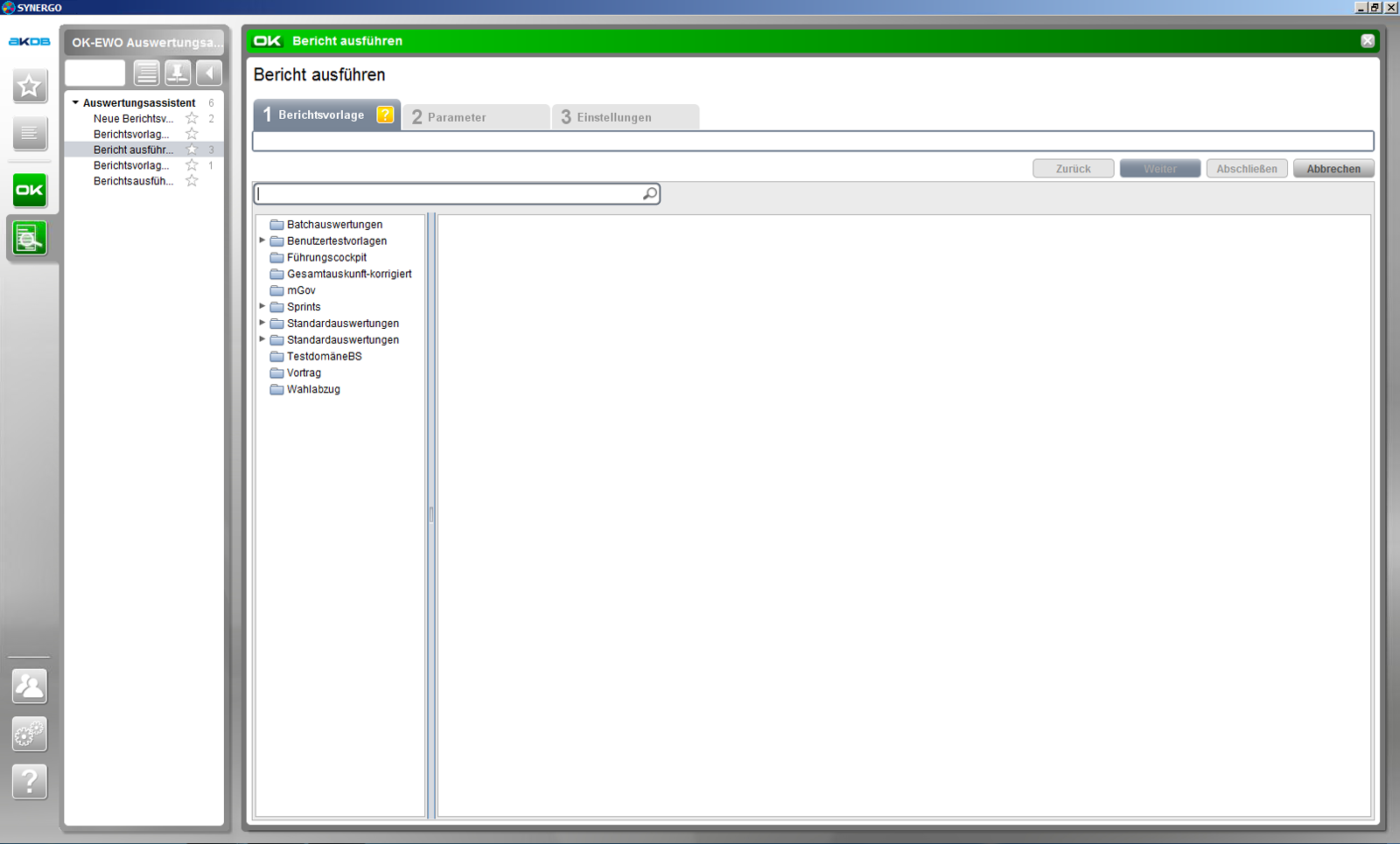The width and height of the screenshot is (1400, 844).
Task: Switch to the Parameter tab
Action: click(x=475, y=117)
